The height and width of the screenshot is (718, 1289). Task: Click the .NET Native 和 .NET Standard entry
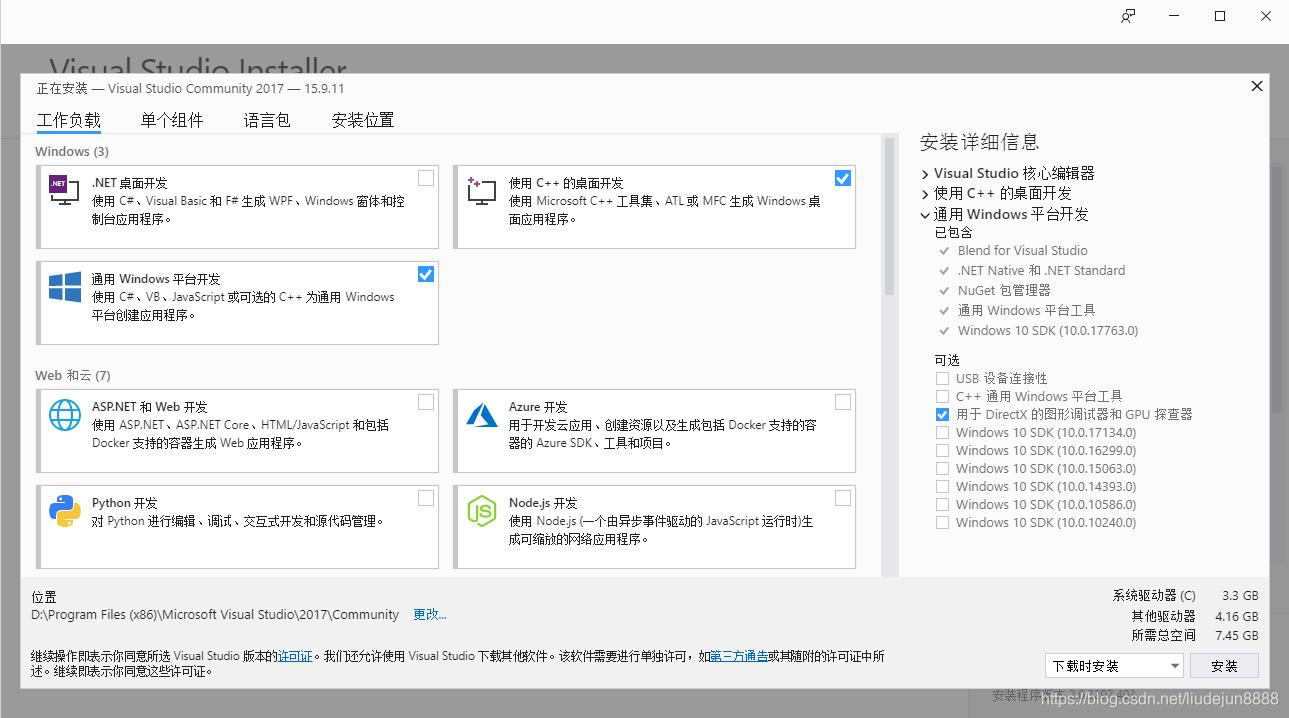pyautogui.click(x=1041, y=271)
